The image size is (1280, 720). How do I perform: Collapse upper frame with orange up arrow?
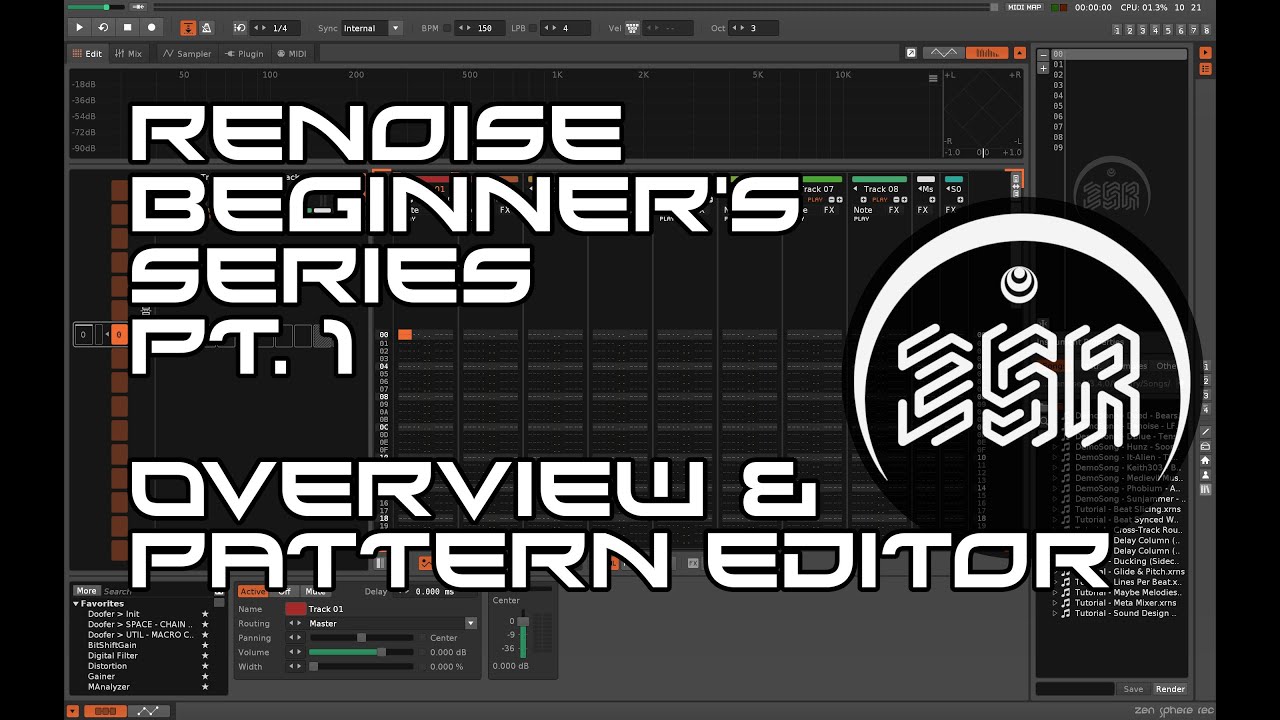click(x=1020, y=53)
